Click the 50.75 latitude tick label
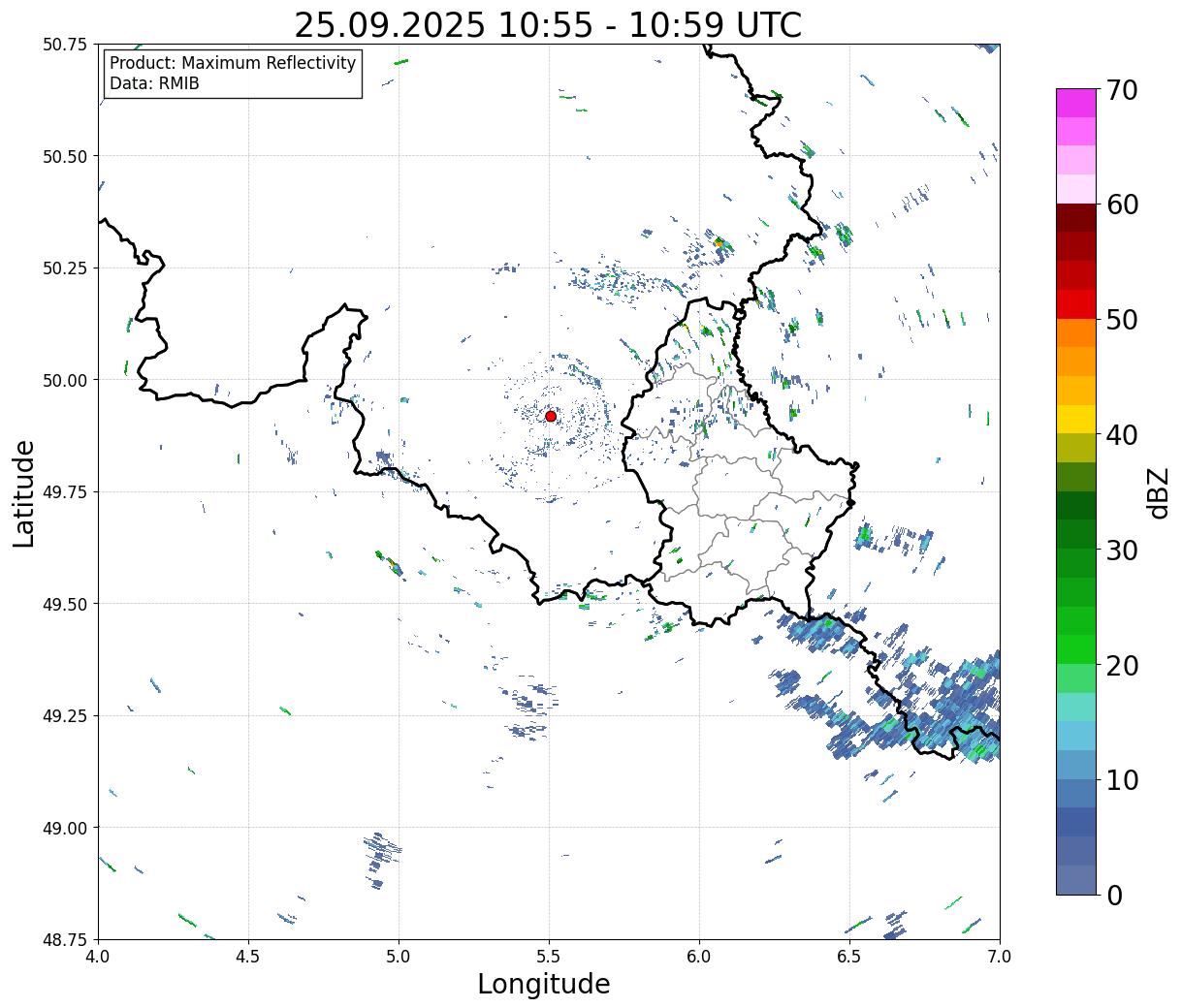 65,45
